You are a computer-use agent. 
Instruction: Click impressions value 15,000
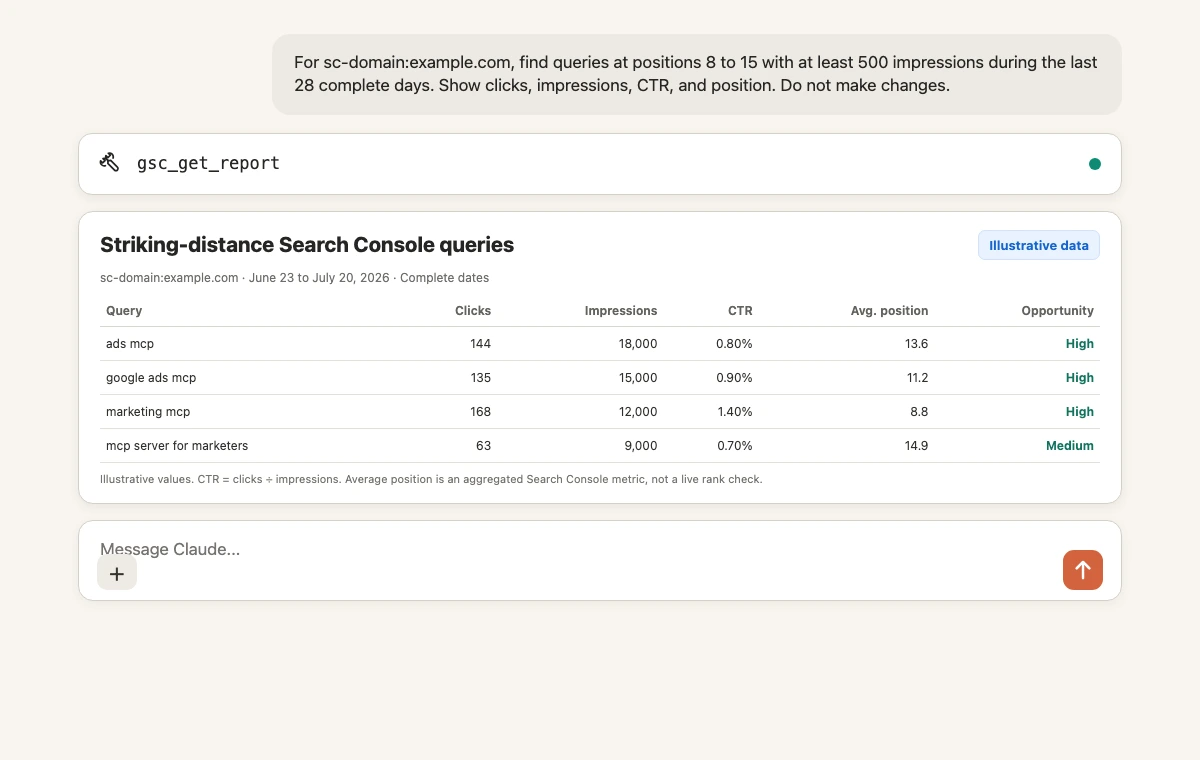pyautogui.click(x=639, y=378)
